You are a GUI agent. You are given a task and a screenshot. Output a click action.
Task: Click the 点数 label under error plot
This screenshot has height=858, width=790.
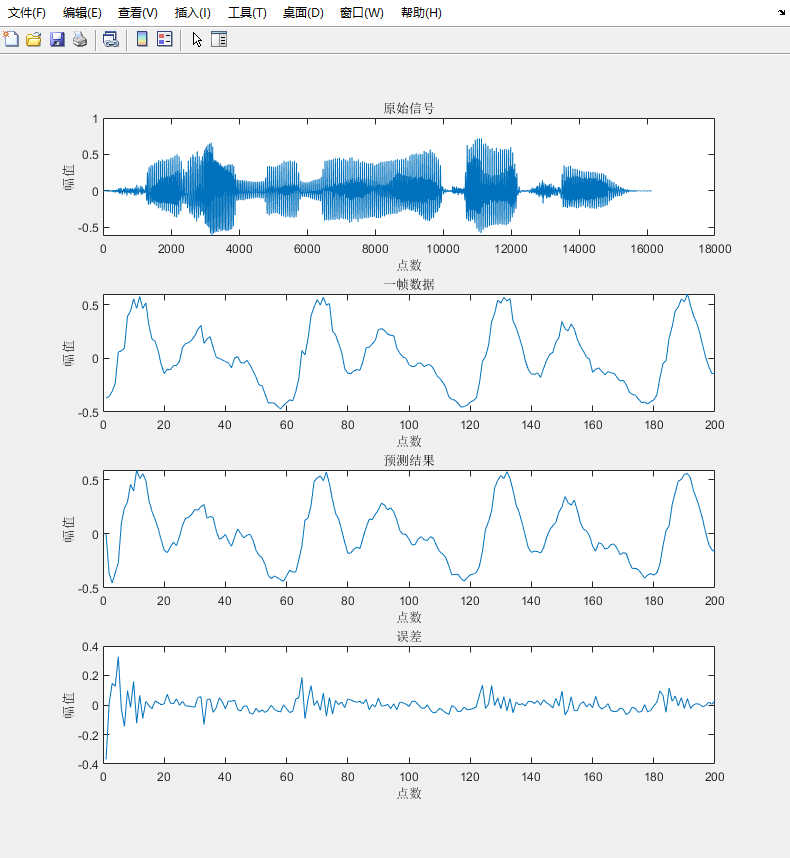point(409,793)
